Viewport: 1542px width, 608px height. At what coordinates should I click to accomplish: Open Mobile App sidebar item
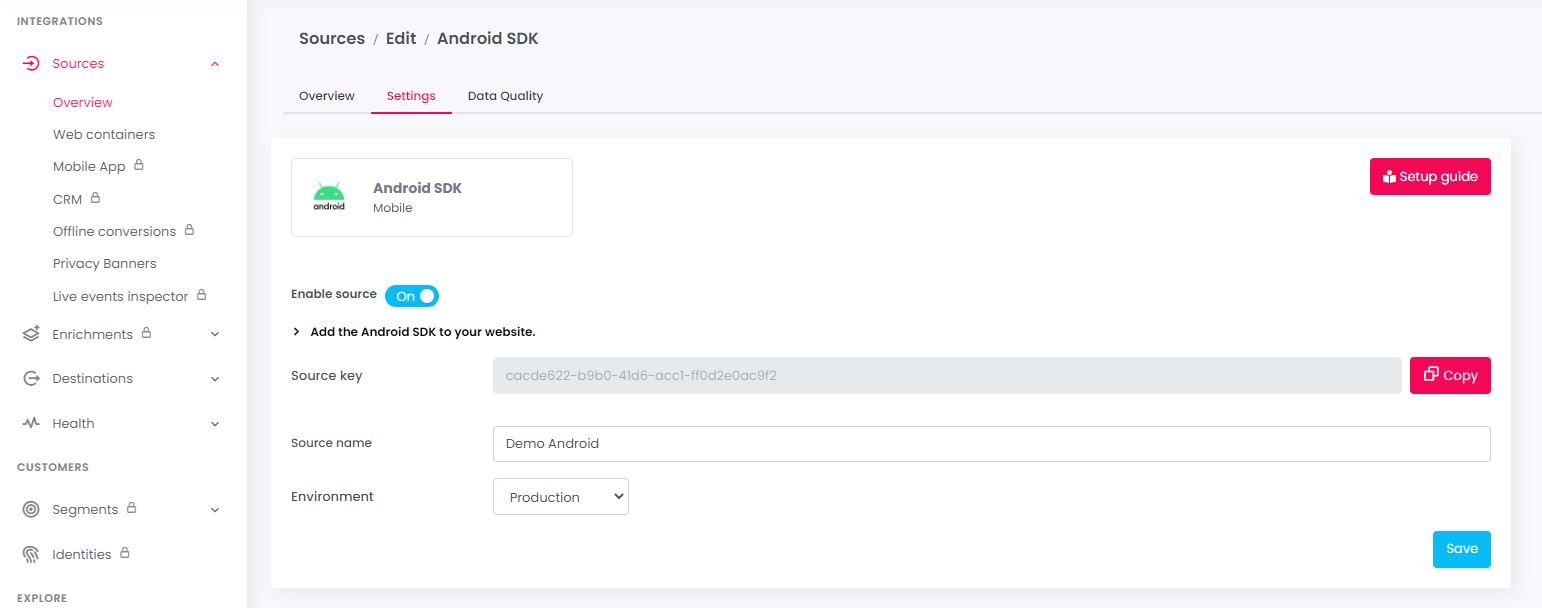click(89, 166)
